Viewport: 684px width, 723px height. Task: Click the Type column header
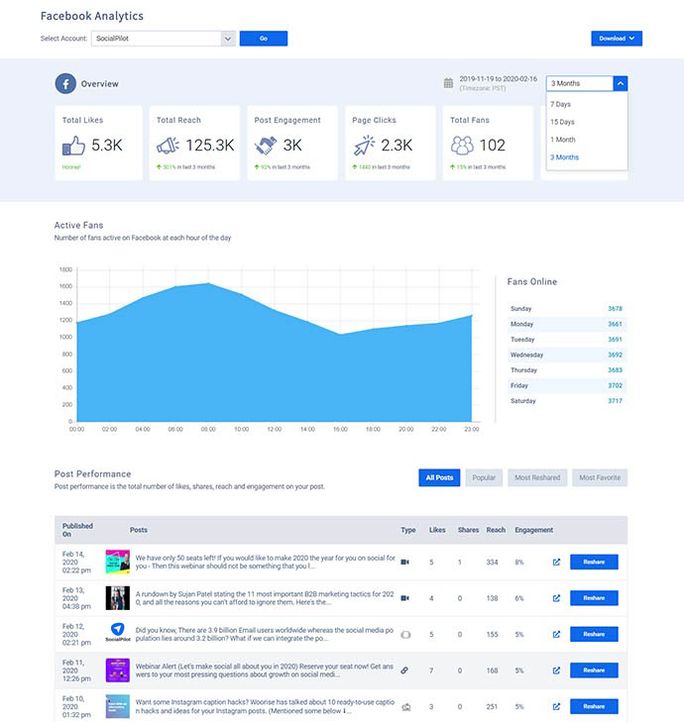(x=408, y=530)
